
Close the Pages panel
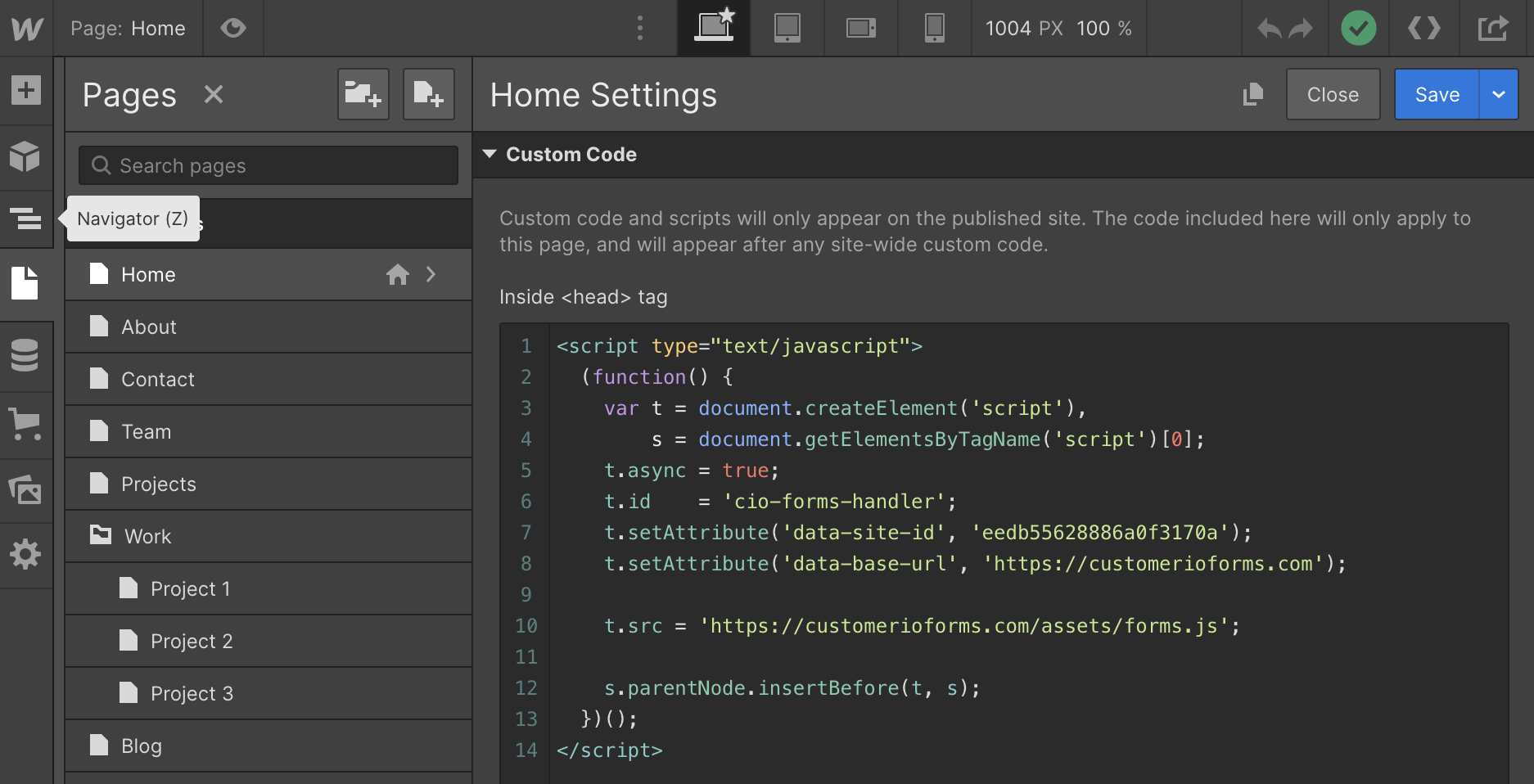point(214,95)
